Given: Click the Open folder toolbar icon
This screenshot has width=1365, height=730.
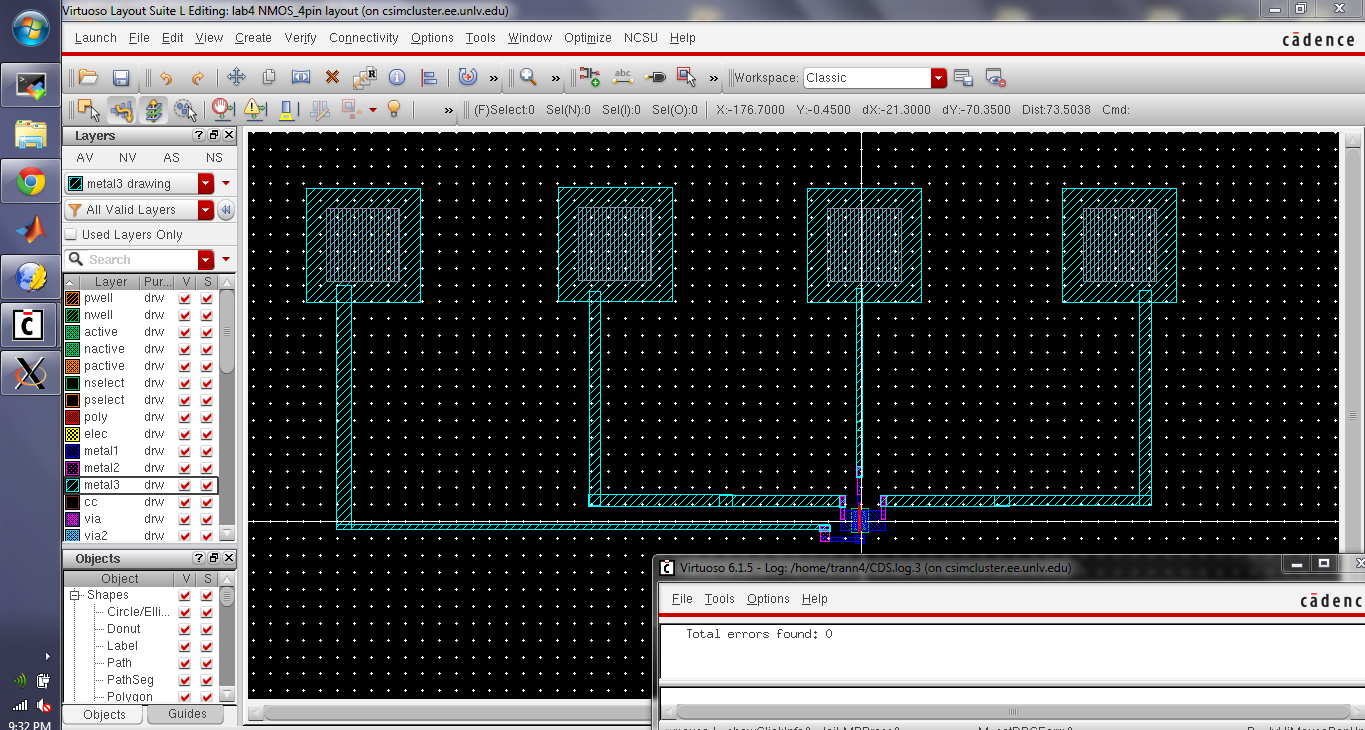Looking at the screenshot, I should tap(88, 77).
